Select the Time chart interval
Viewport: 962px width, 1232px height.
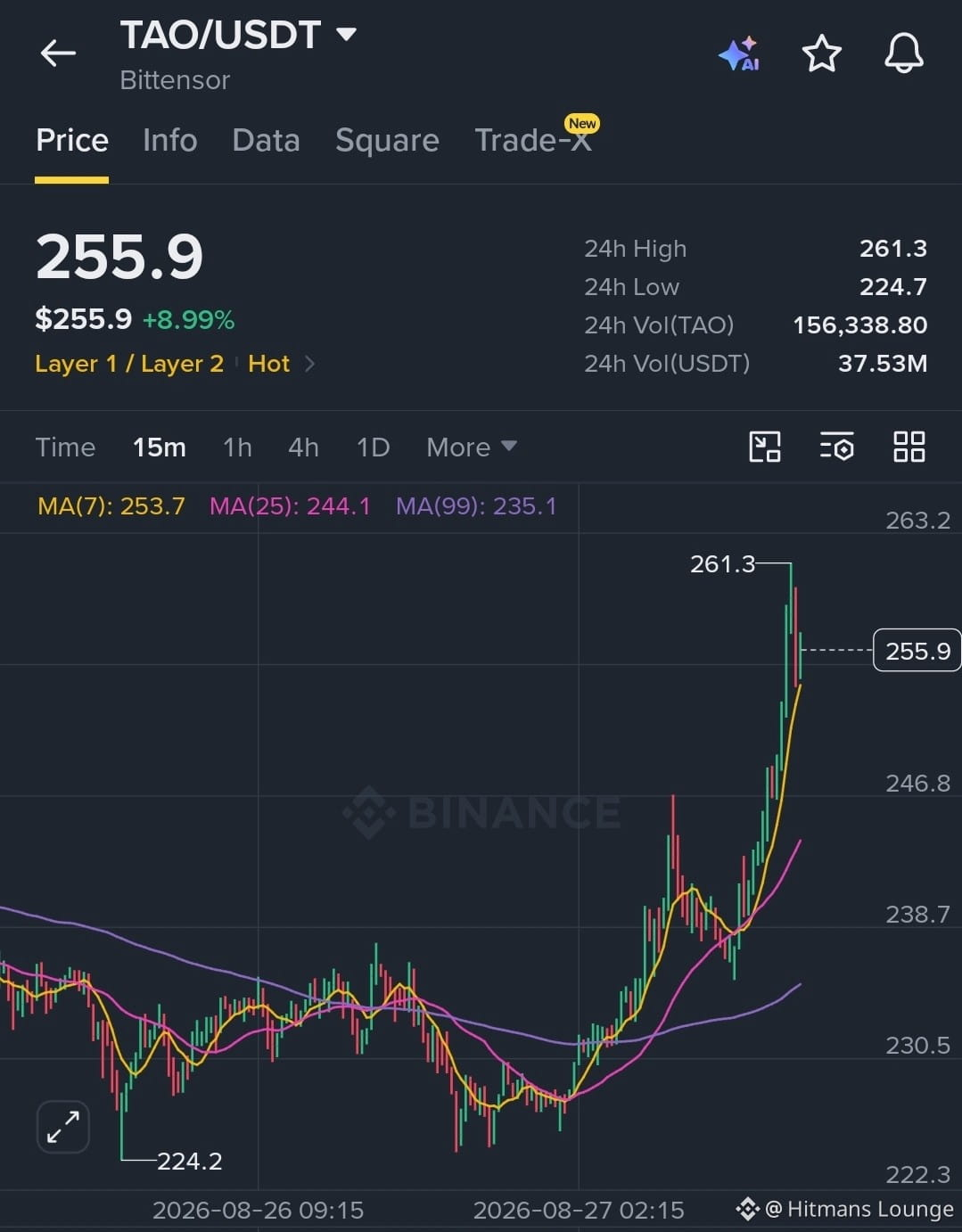coord(65,447)
